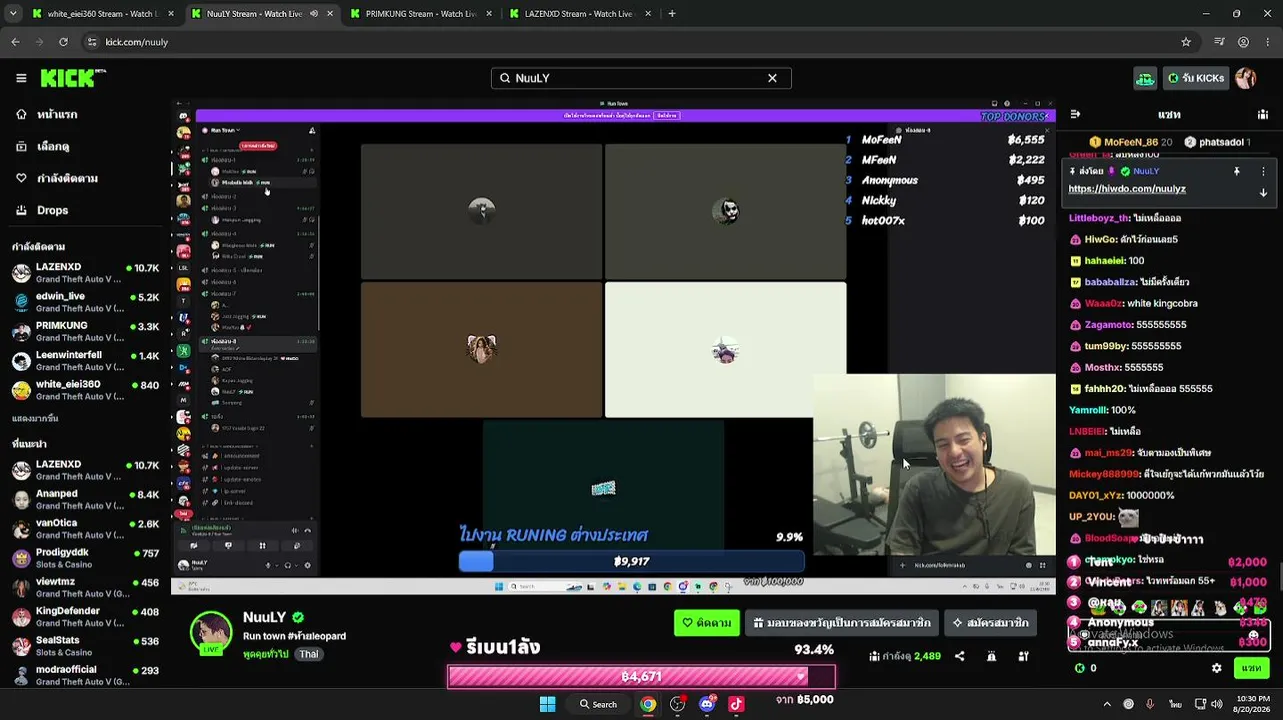Go back in browser history
This screenshot has height=720, width=1283.
(x=15, y=42)
